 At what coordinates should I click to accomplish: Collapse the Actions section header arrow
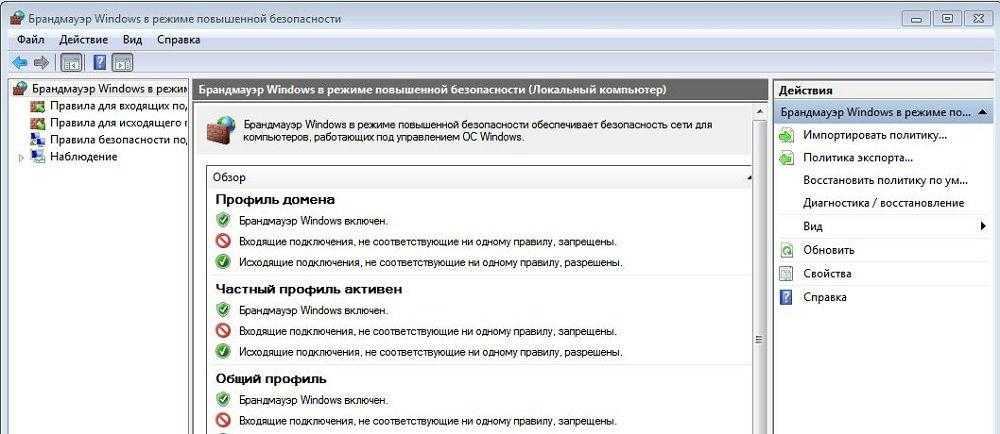[983, 112]
